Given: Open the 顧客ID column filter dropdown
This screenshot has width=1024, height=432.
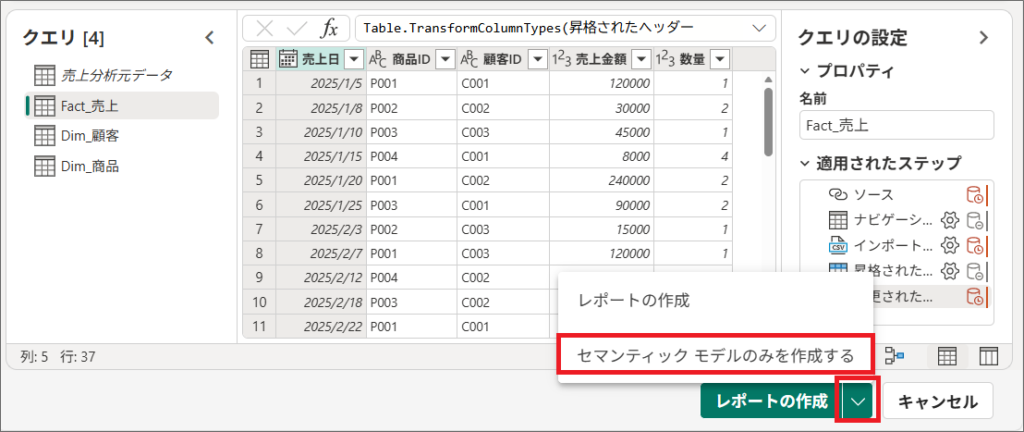Looking at the screenshot, I should (537, 59).
